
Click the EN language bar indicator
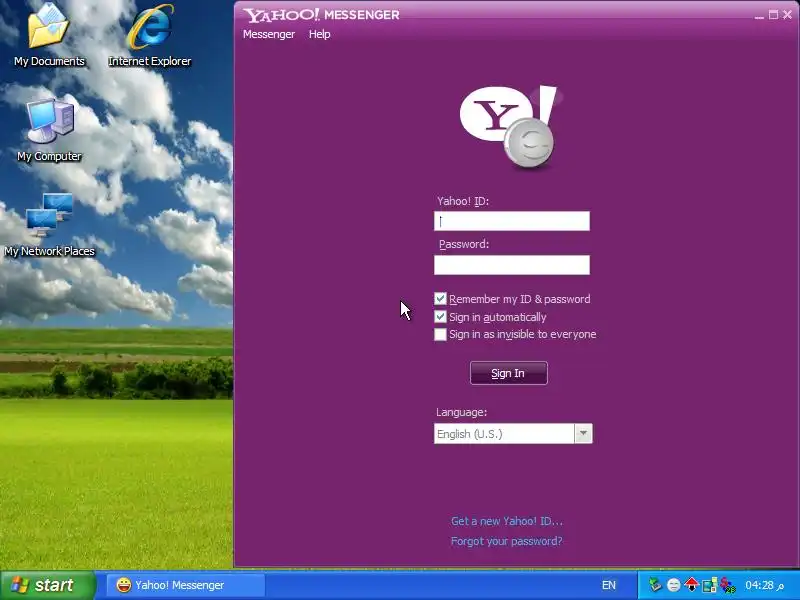pyautogui.click(x=609, y=585)
